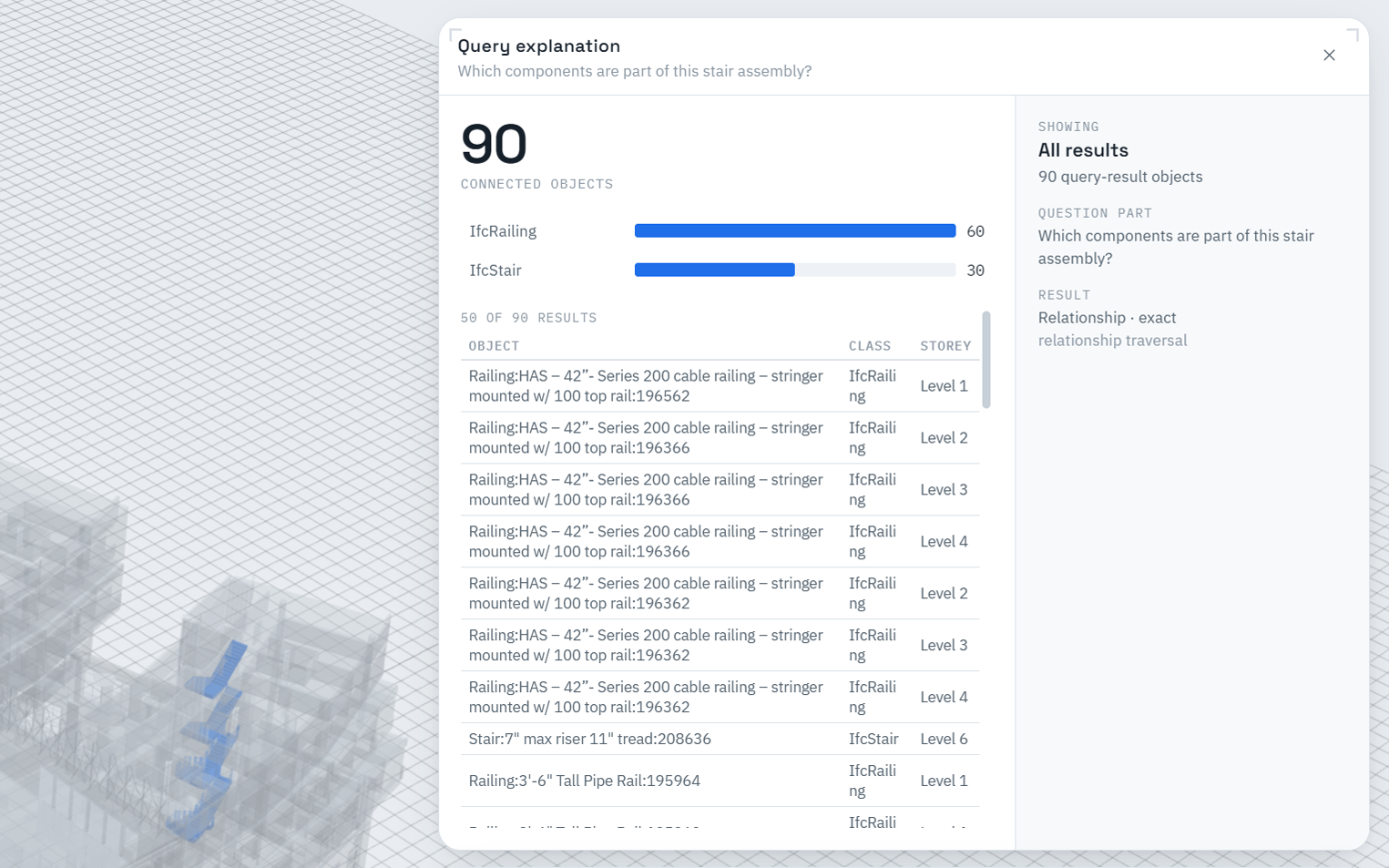Screen dimensions: 1389x868
Task: Click IfcStair class cell of Stair row
Action: point(873,740)
